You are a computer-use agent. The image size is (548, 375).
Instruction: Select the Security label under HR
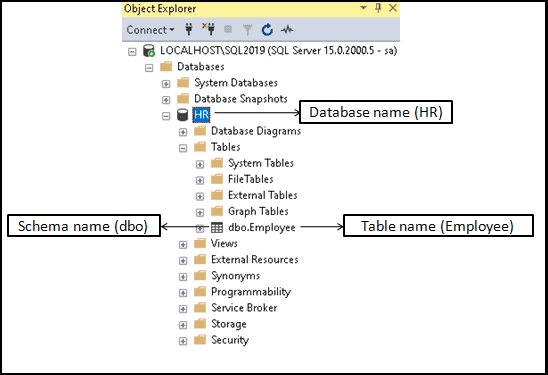[x=230, y=340]
